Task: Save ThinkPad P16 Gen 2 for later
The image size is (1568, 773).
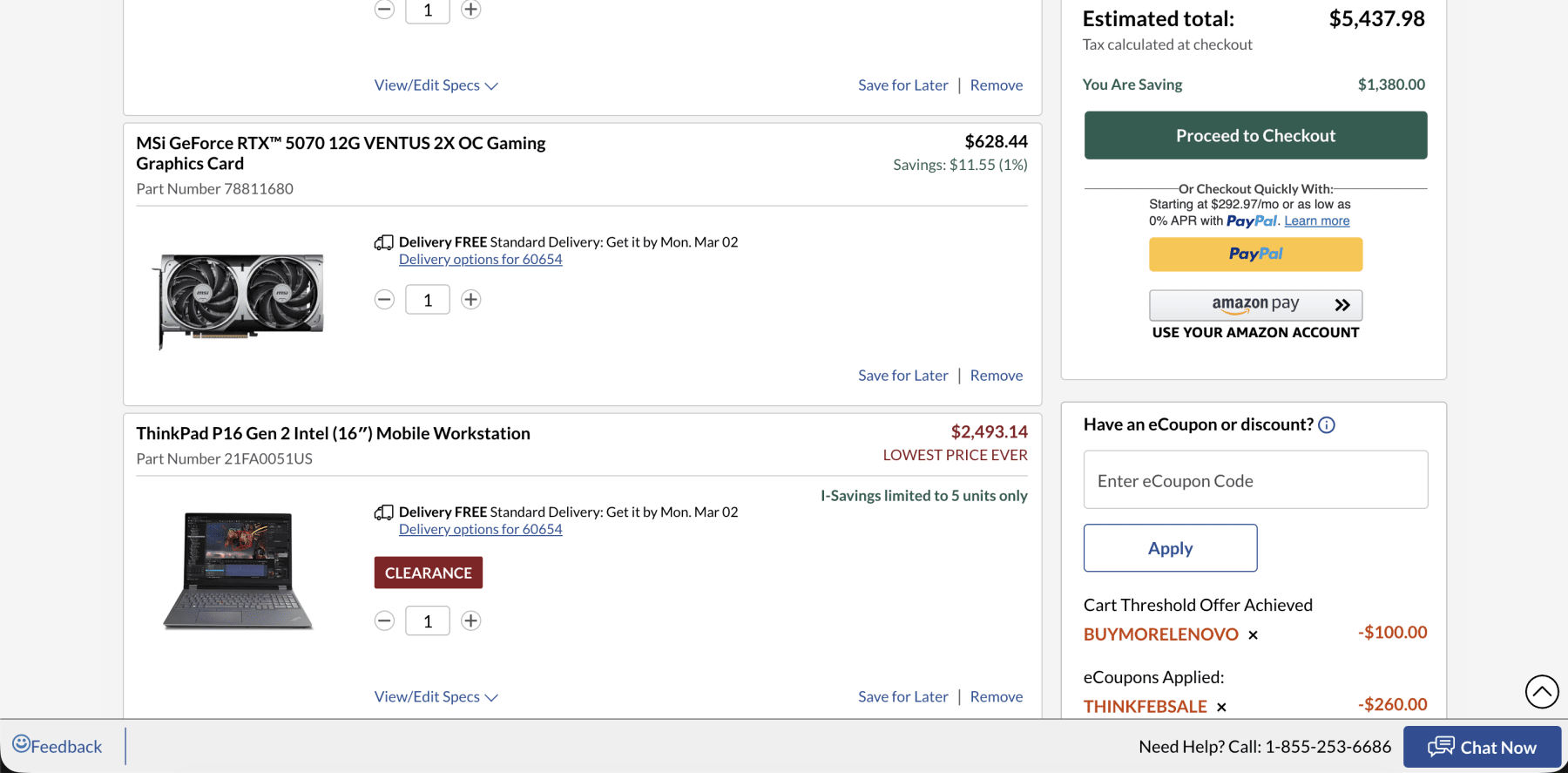Action: click(902, 697)
